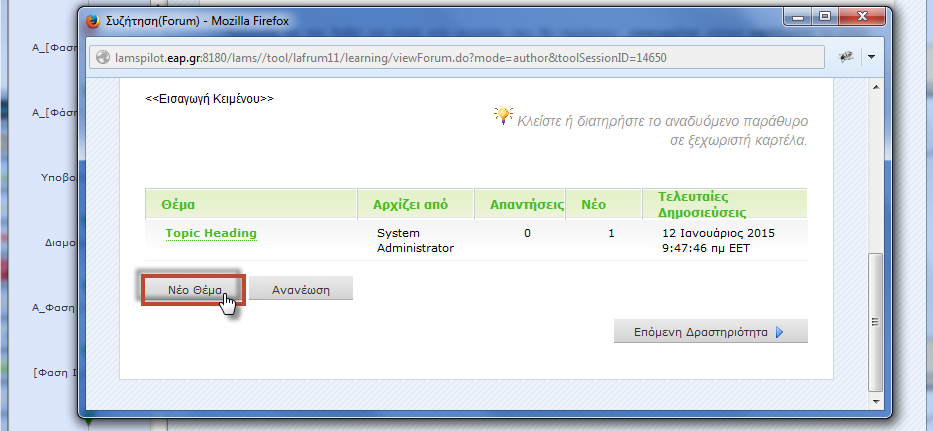This screenshot has height=431, width=933.
Task: Click the <<Εισαγωγή Κειμένου>> text
Action: point(209,98)
